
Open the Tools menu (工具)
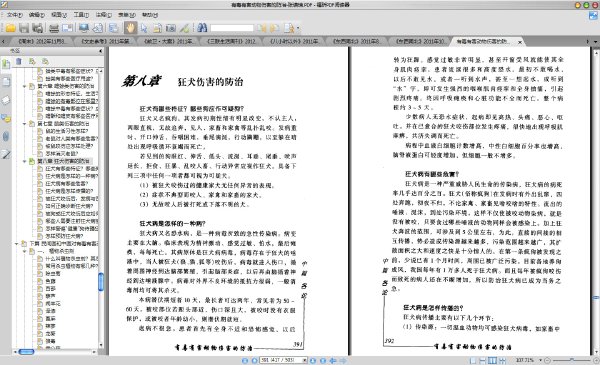[81, 15]
